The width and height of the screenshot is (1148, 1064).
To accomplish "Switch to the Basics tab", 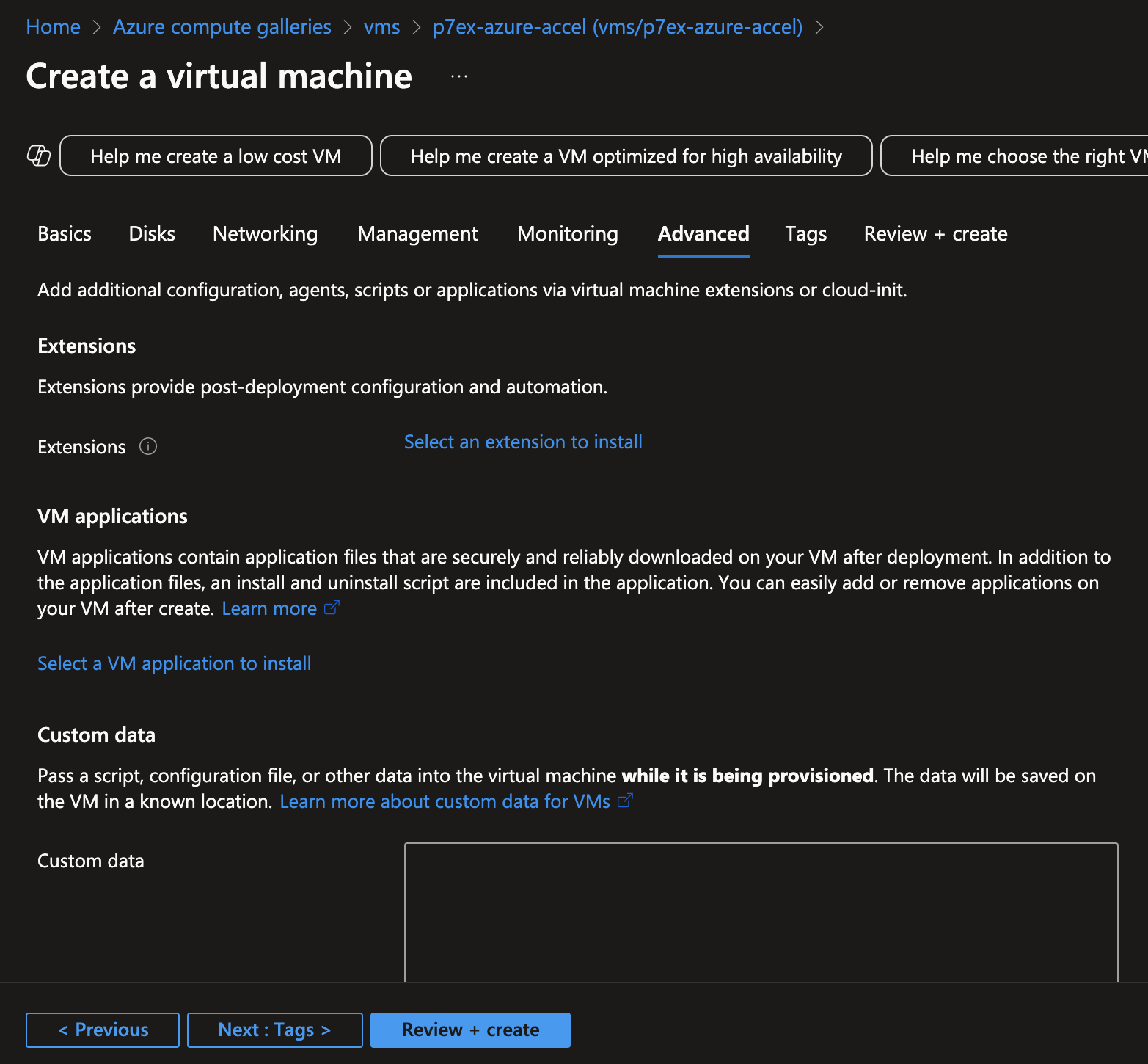I will click(x=65, y=234).
